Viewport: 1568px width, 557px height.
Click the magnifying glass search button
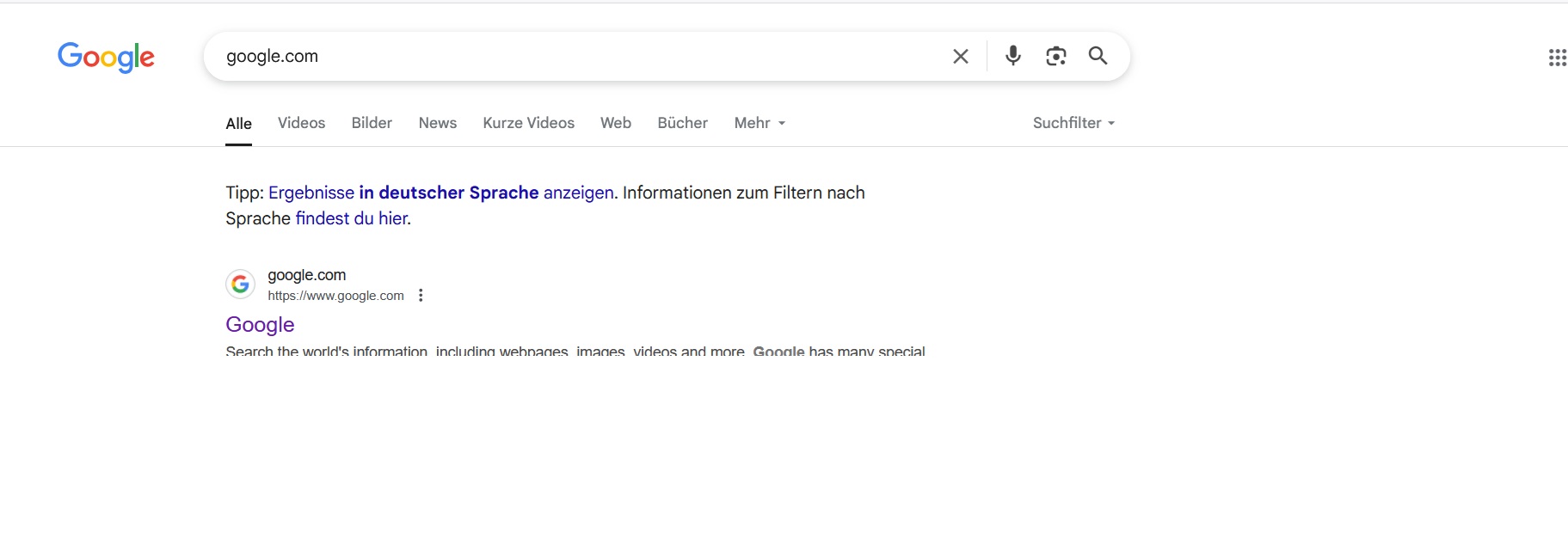[1098, 56]
